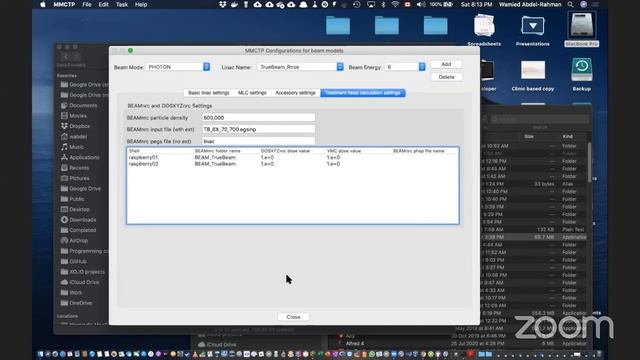This screenshot has height=360, width=640.
Task: Select the raspberry02 shell row
Action: [292, 164]
